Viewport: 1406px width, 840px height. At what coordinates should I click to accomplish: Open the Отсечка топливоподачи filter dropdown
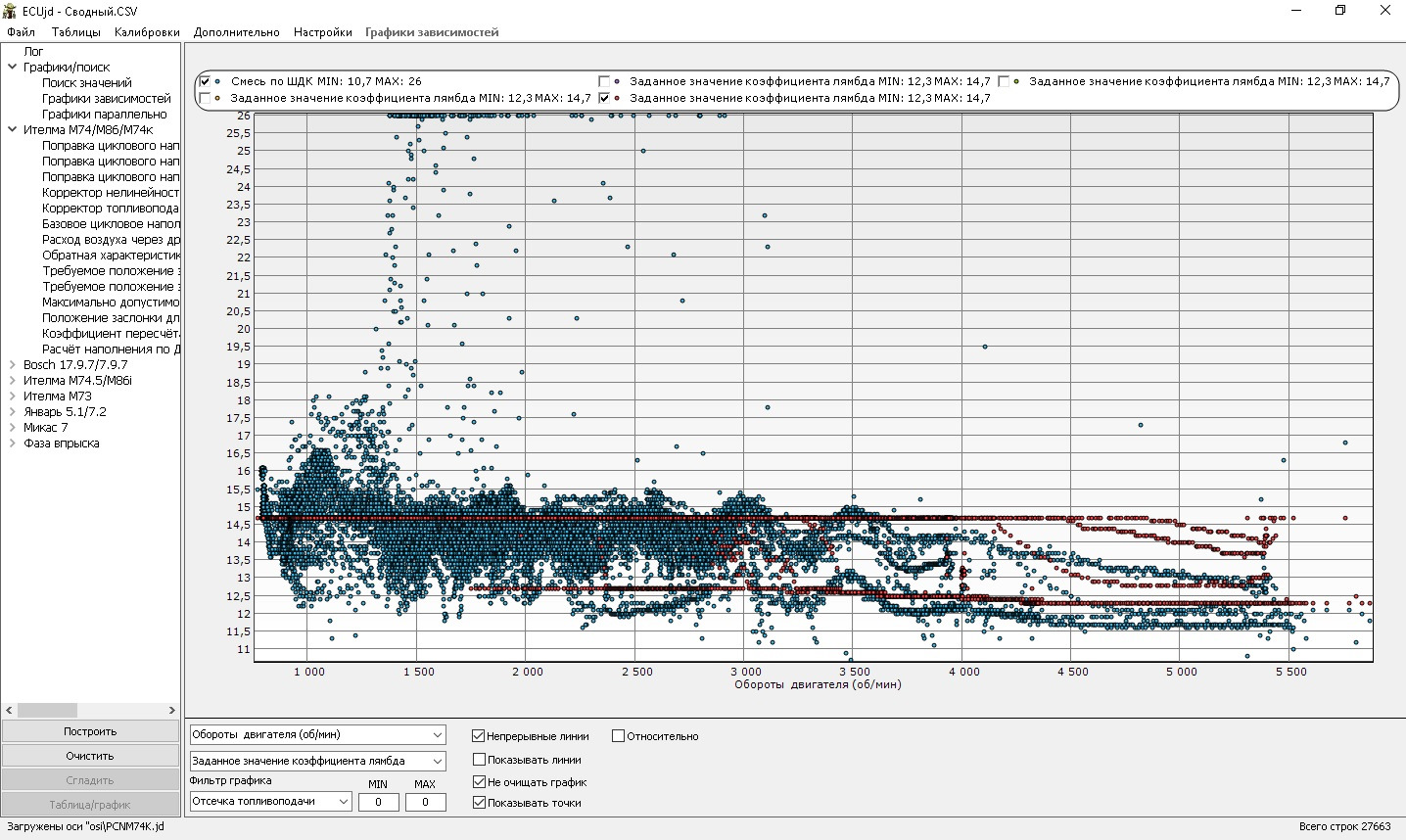[270, 801]
